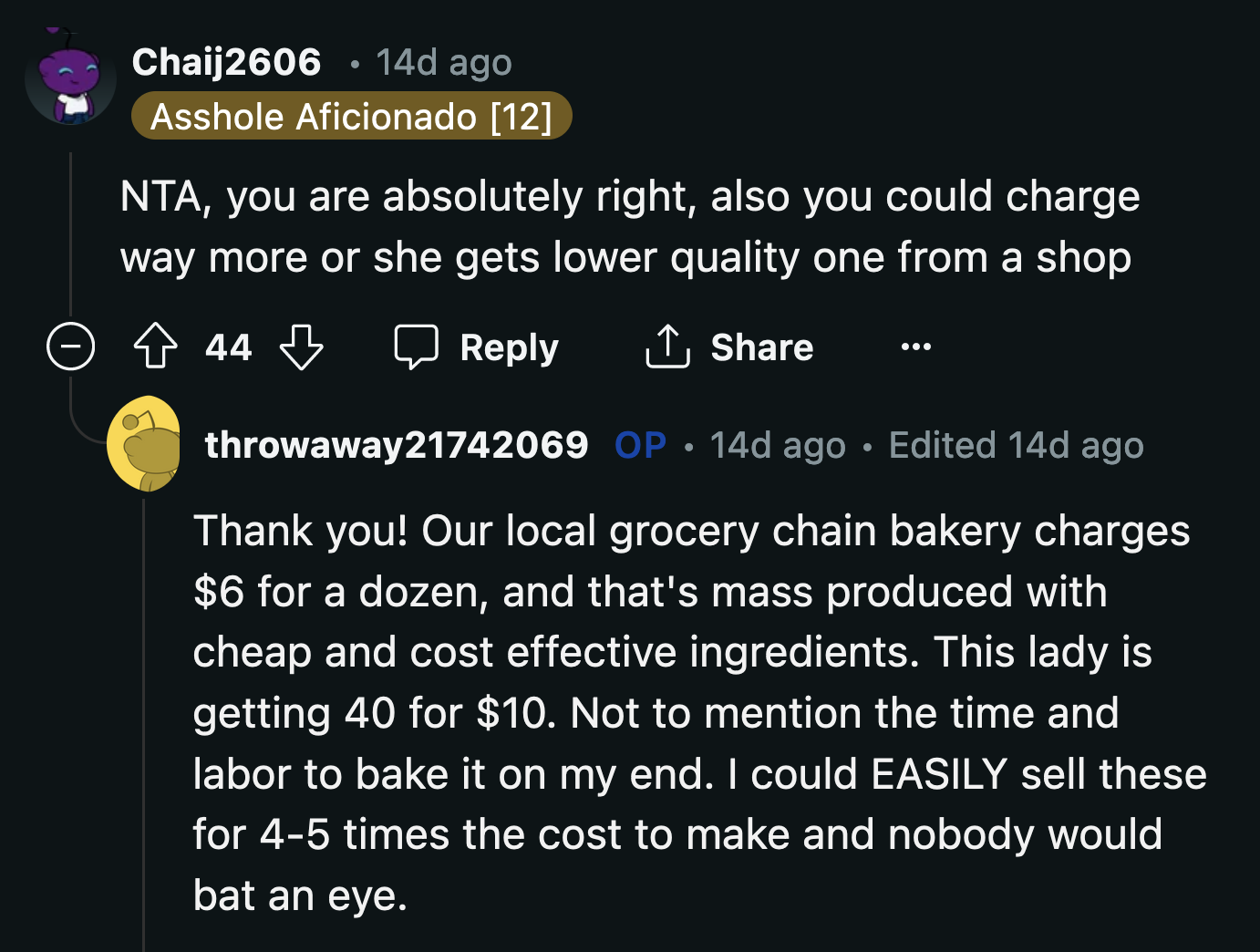Click Chaij2606's avatar
The image size is (1260, 952).
click(70, 78)
